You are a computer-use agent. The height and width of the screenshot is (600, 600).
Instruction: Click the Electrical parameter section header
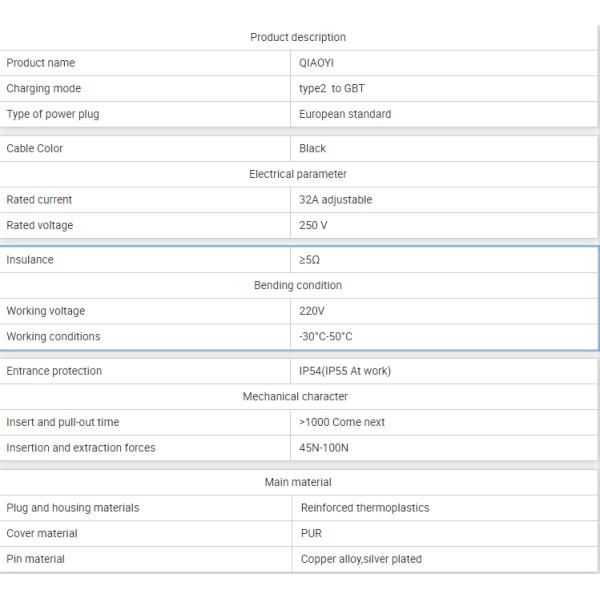coord(297,174)
